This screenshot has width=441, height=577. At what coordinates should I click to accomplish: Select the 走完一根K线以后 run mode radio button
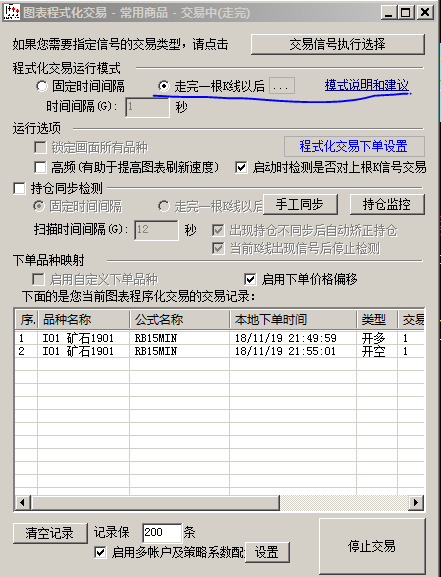163,86
